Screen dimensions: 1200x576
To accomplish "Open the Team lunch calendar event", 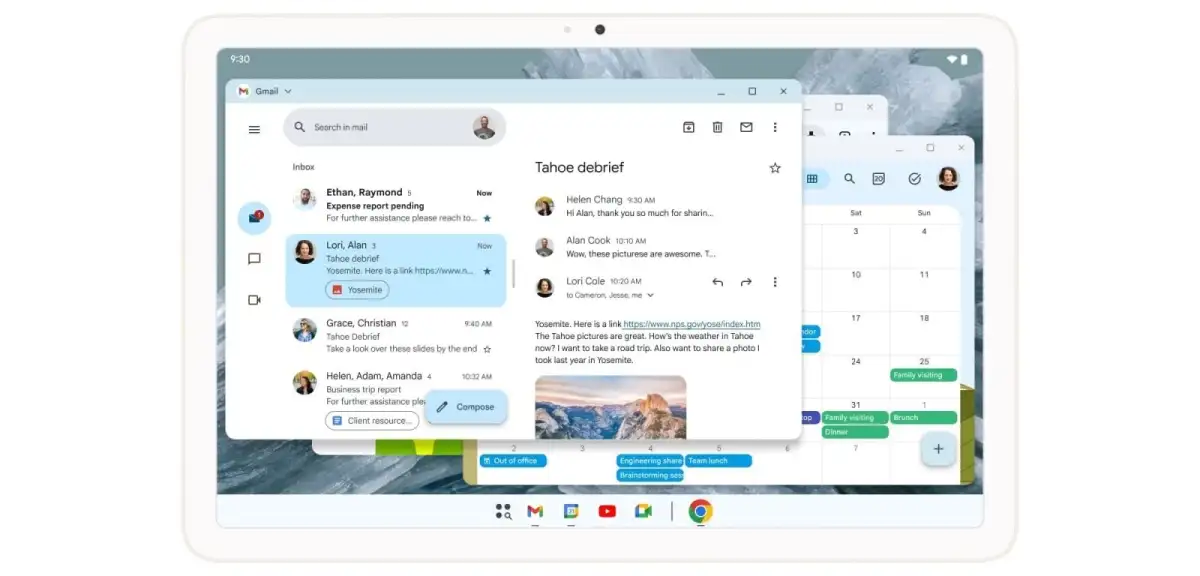I will click(x=718, y=461).
